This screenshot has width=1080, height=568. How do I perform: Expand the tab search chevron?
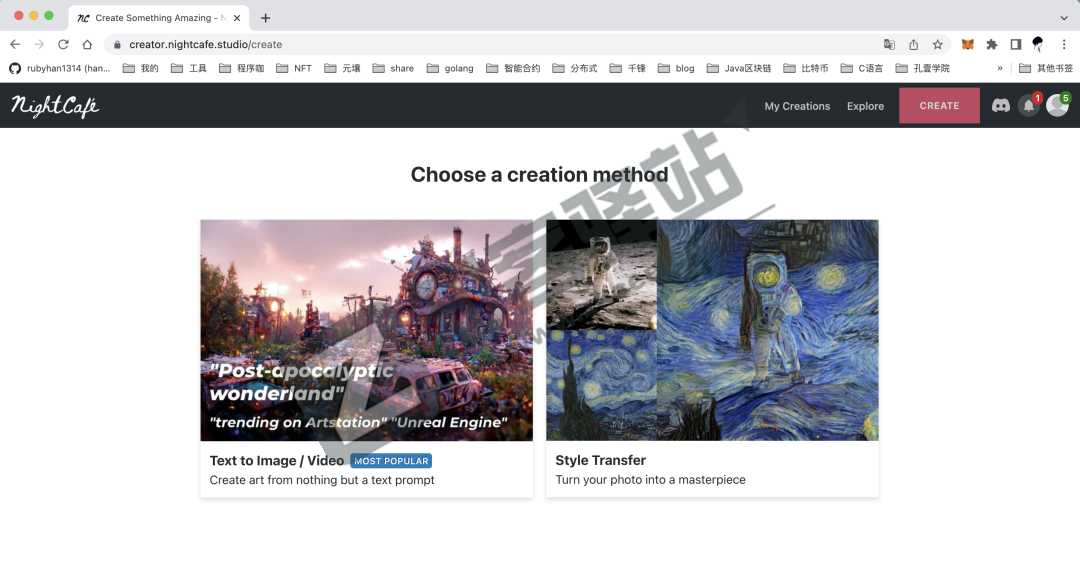(x=1063, y=17)
